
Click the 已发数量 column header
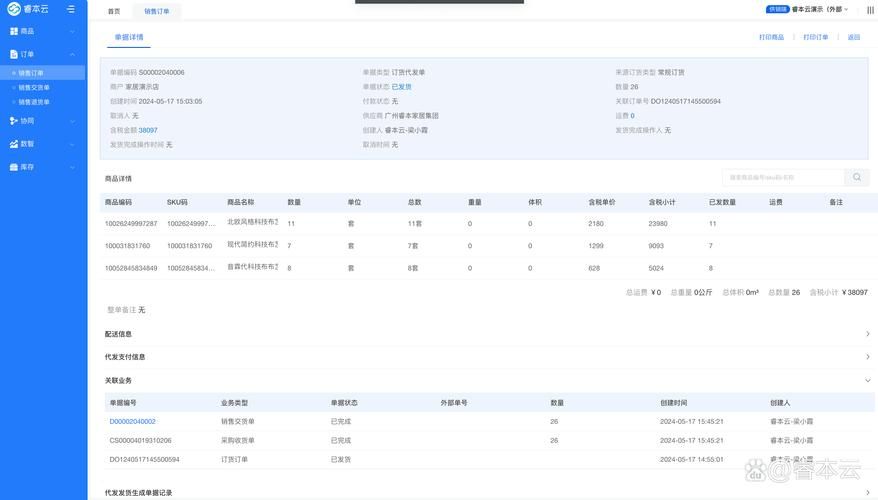coord(722,202)
